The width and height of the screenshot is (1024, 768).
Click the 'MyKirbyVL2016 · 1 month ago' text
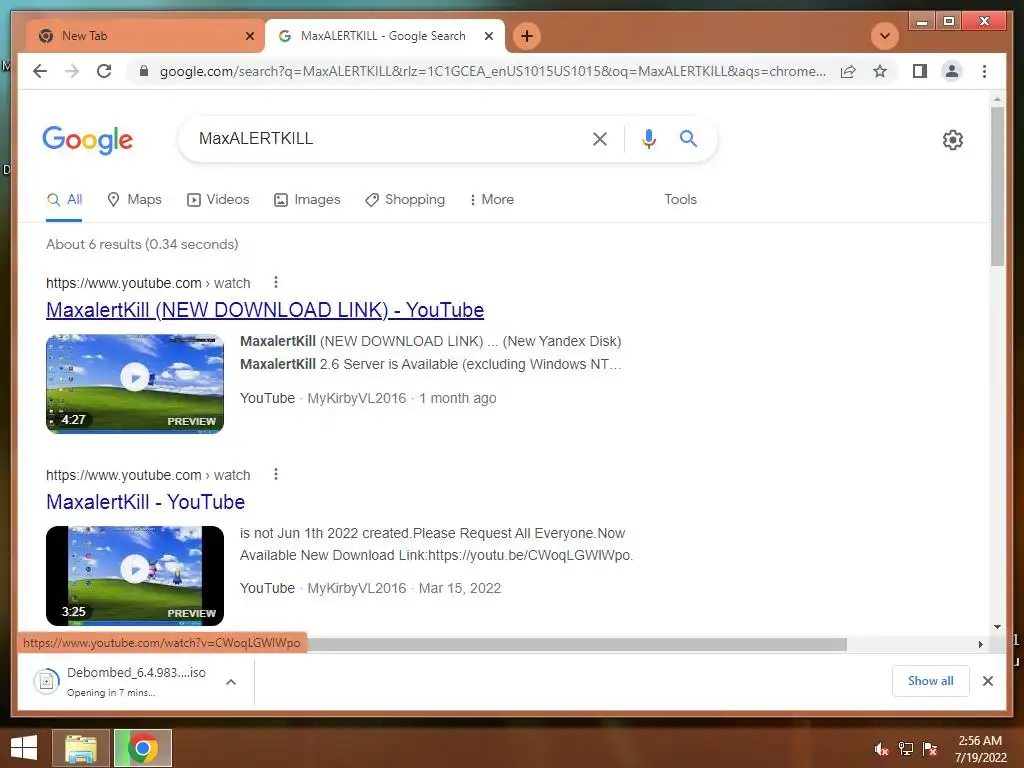tap(402, 398)
